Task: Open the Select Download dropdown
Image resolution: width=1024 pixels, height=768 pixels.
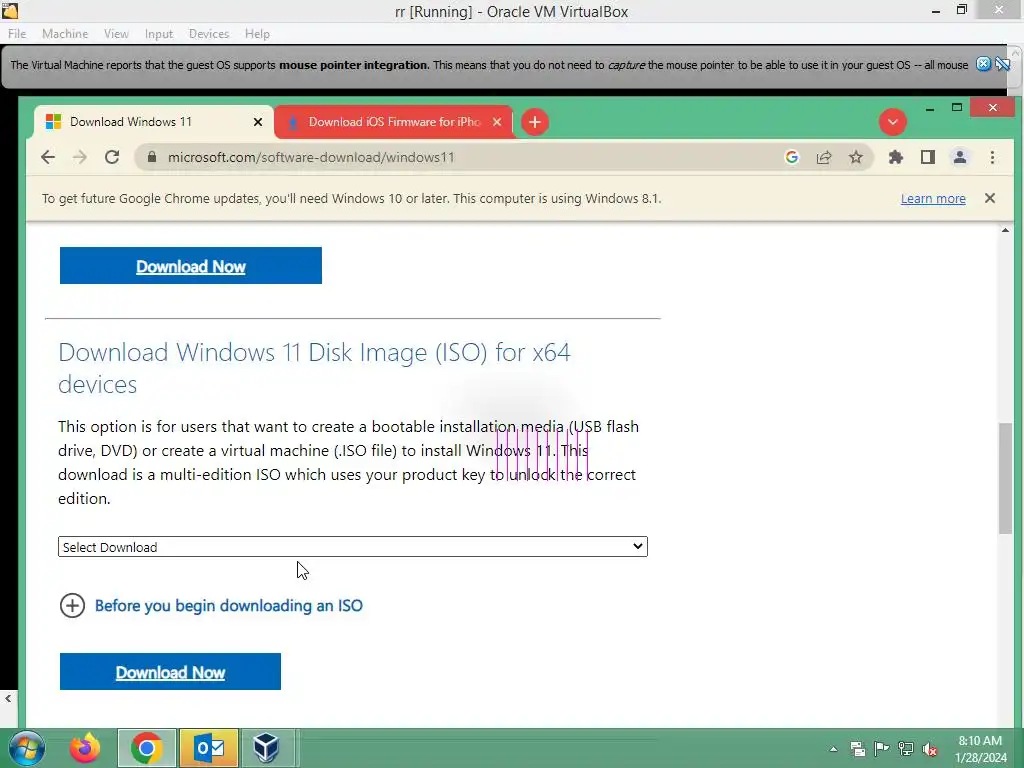Action: 353,547
